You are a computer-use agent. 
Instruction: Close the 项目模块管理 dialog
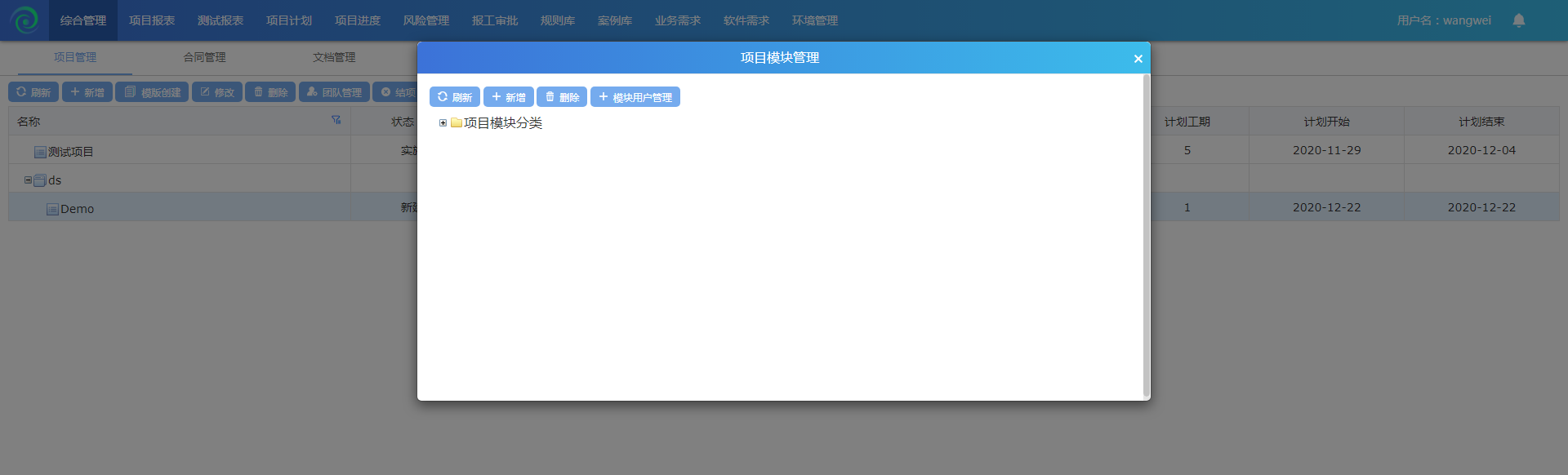point(1138,59)
